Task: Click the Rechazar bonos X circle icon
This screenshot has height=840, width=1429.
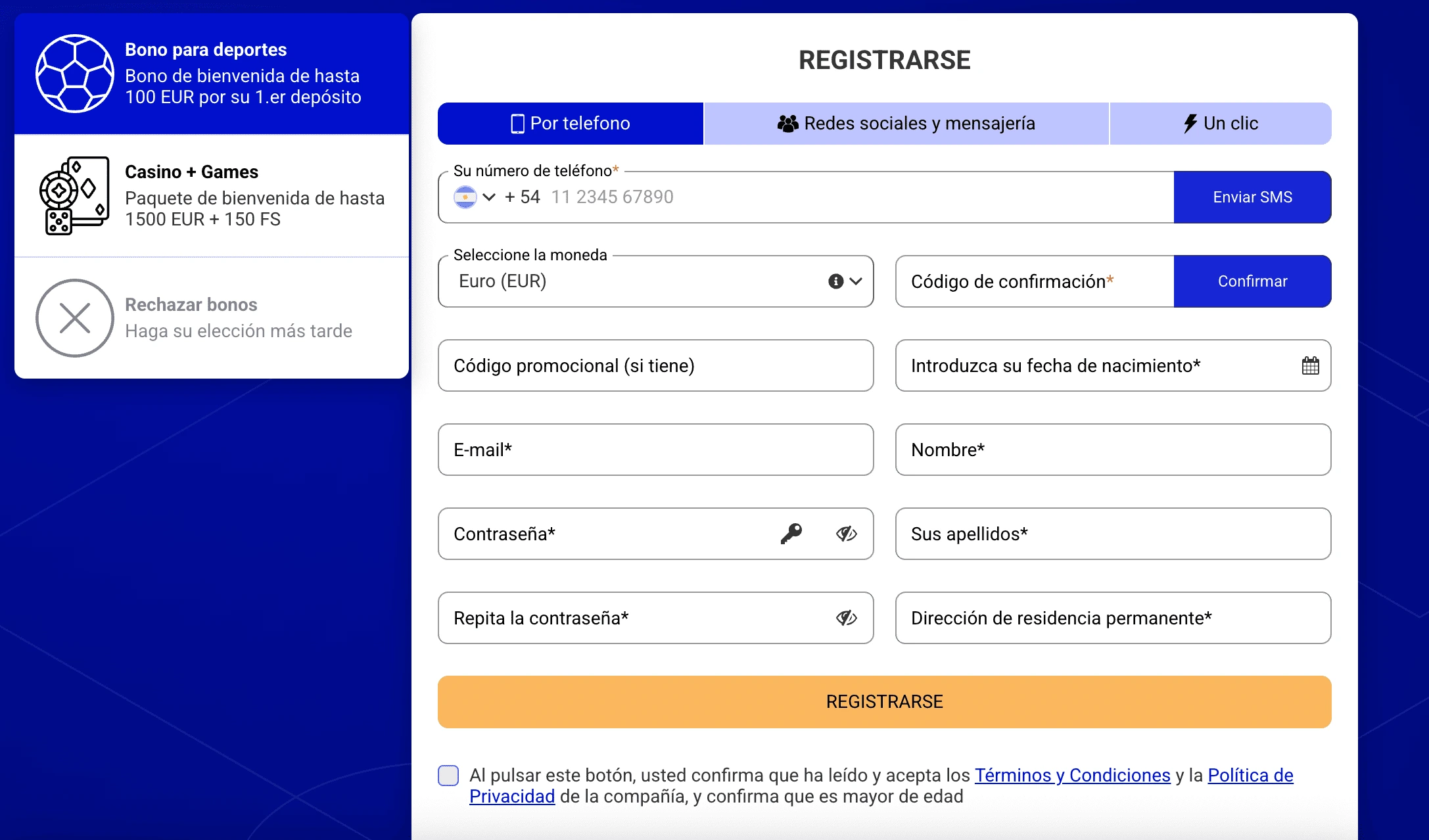Action: [74, 318]
